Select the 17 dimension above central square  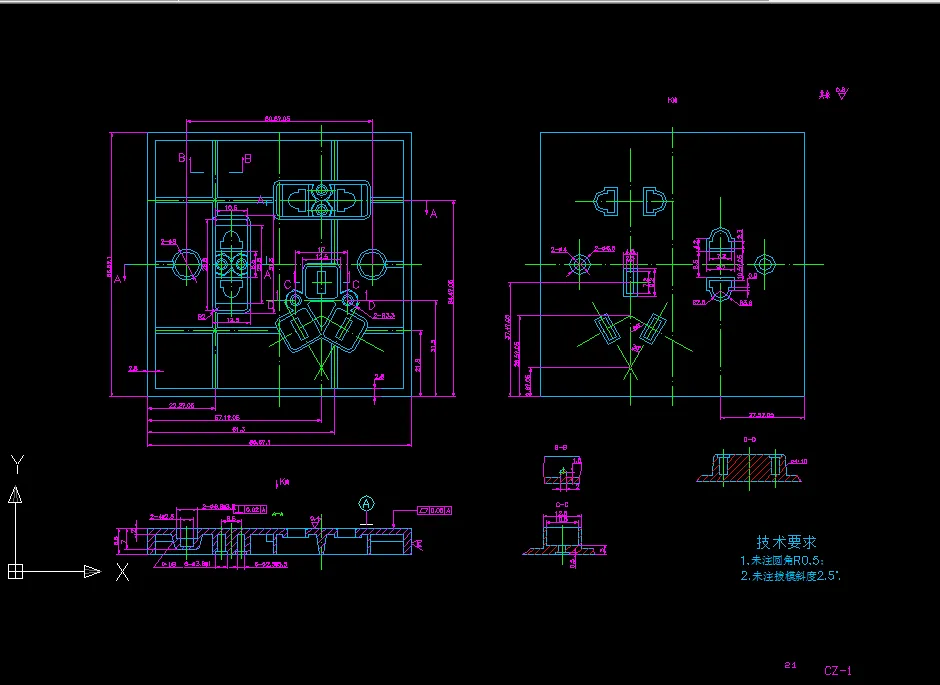(x=321, y=249)
